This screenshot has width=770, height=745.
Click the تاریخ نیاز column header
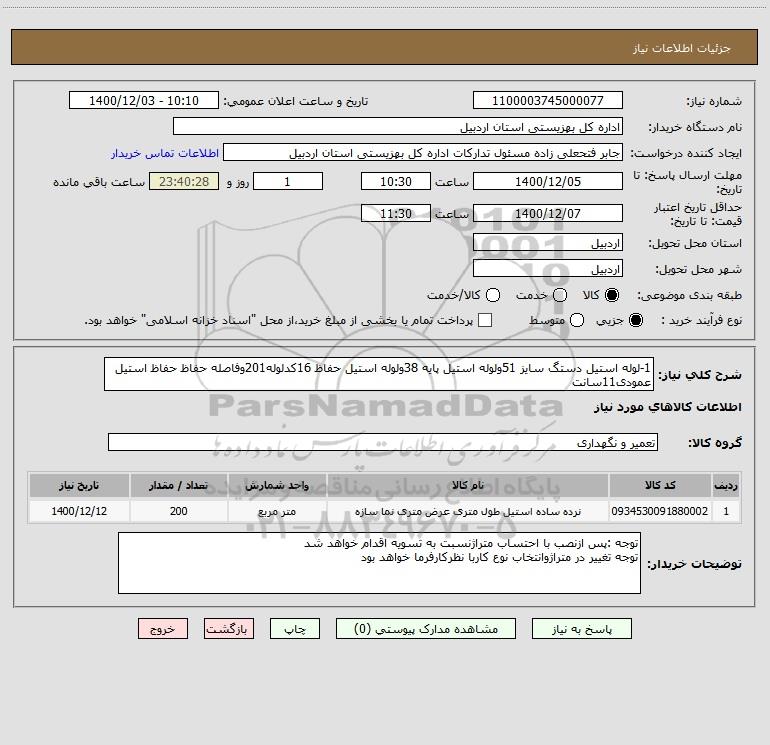79,485
